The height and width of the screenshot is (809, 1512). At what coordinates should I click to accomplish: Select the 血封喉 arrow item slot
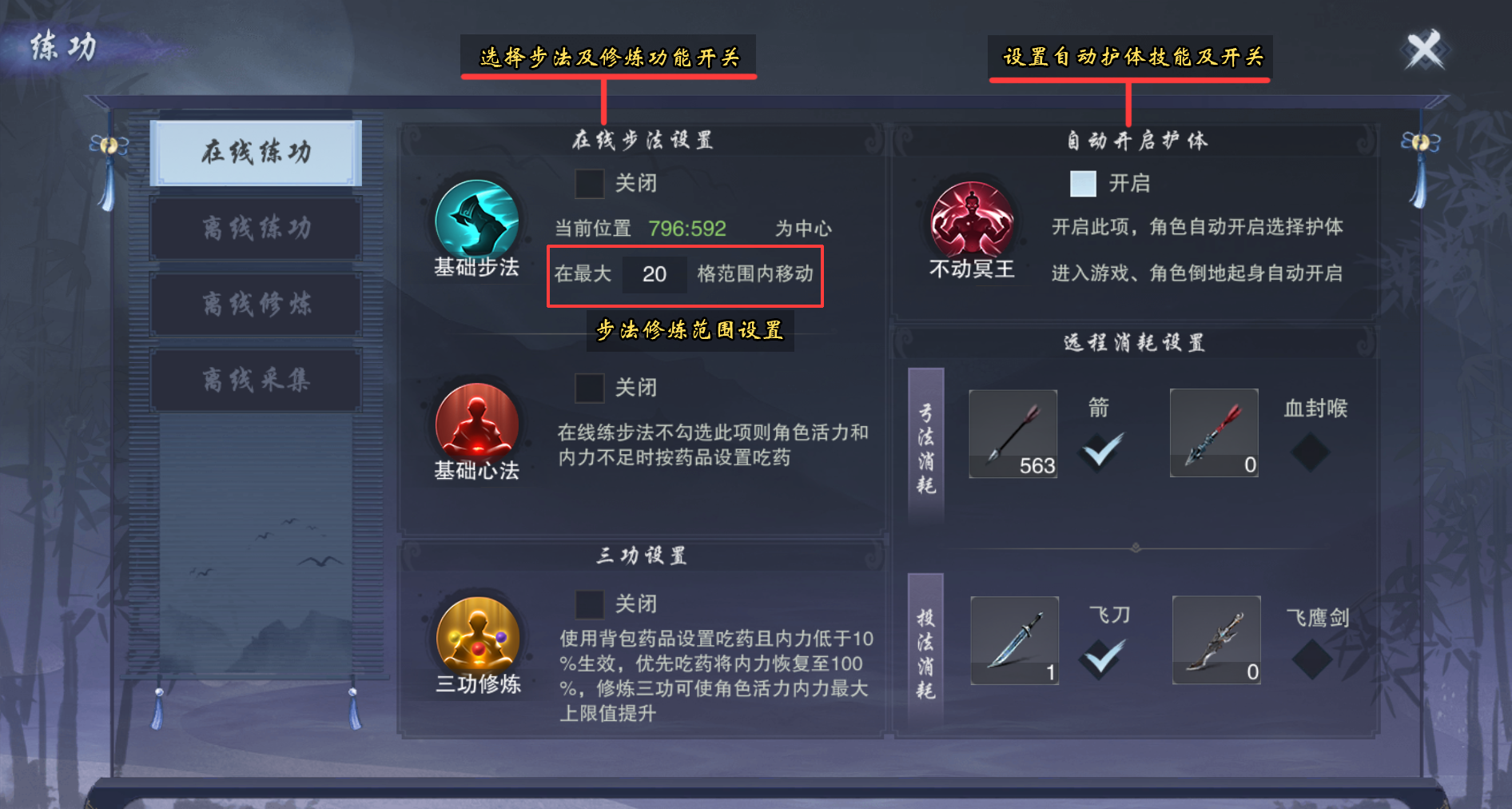pyautogui.click(x=1214, y=433)
